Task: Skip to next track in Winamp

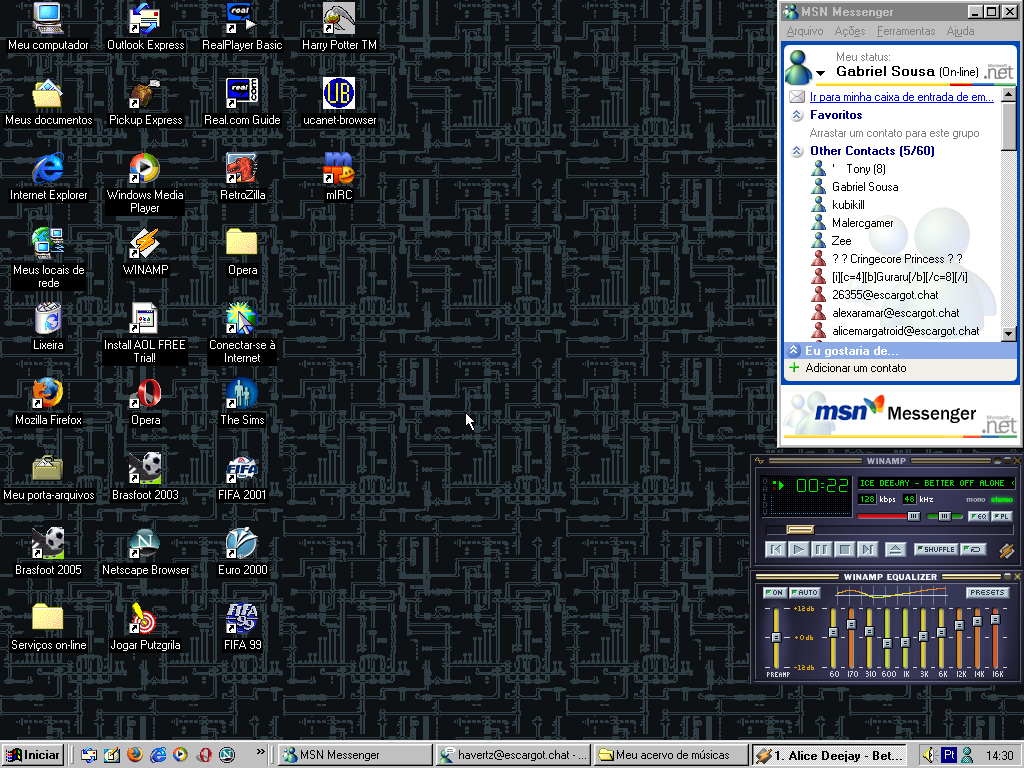Action: [x=867, y=549]
